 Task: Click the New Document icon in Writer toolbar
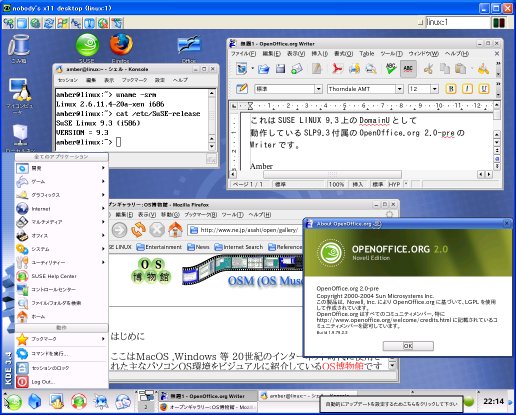[x=242, y=69]
